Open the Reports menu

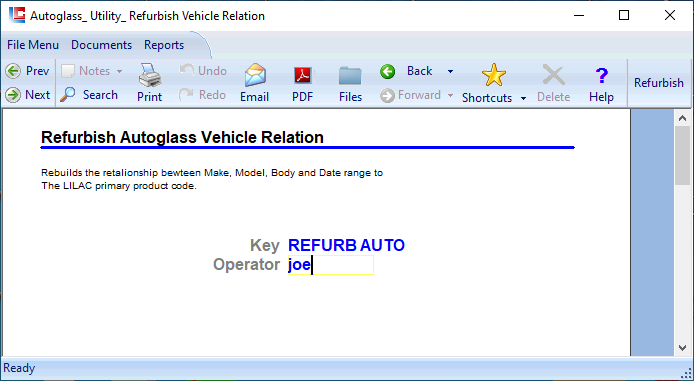(x=164, y=45)
